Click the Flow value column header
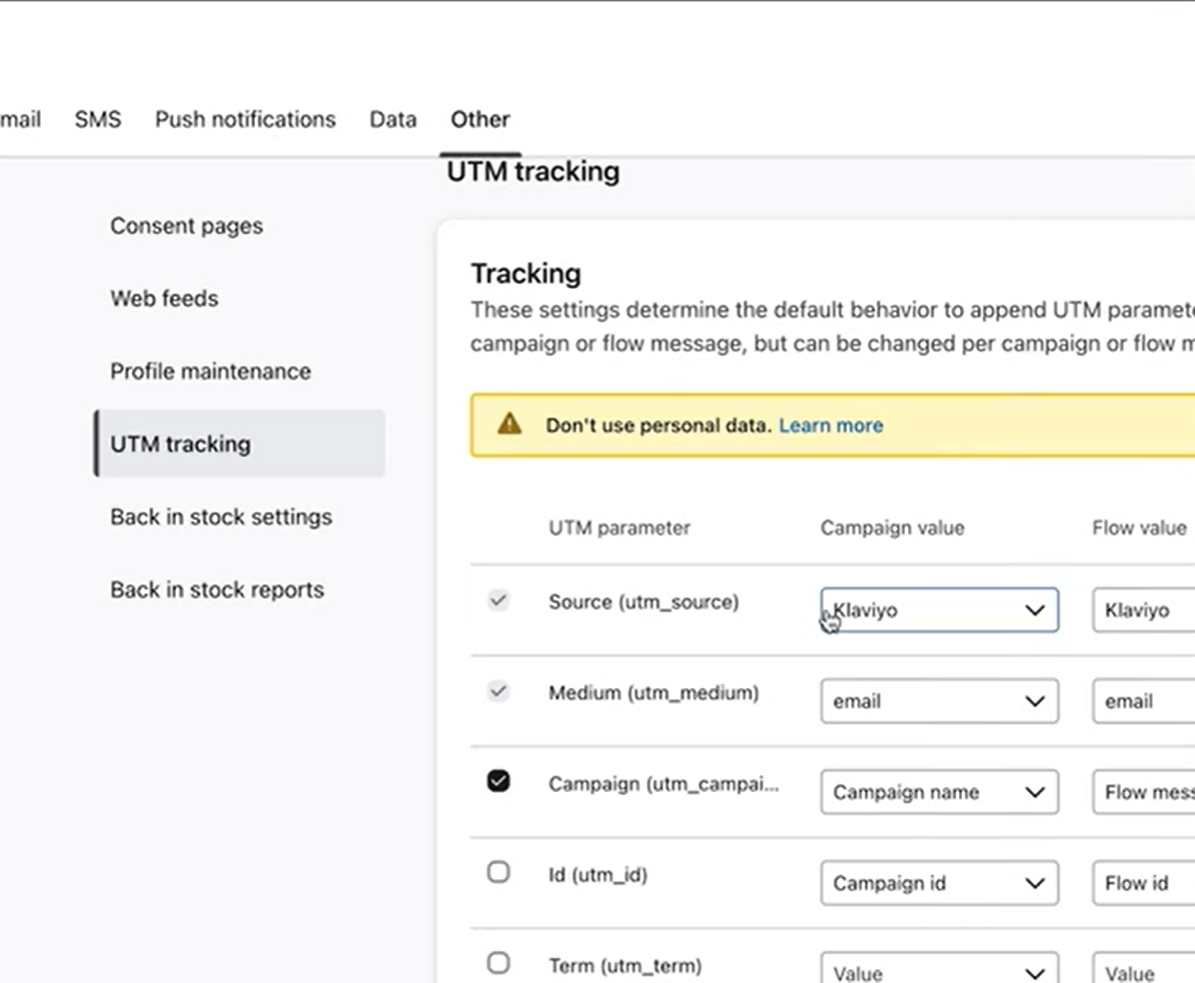The width and height of the screenshot is (1195, 983). (x=1139, y=528)
